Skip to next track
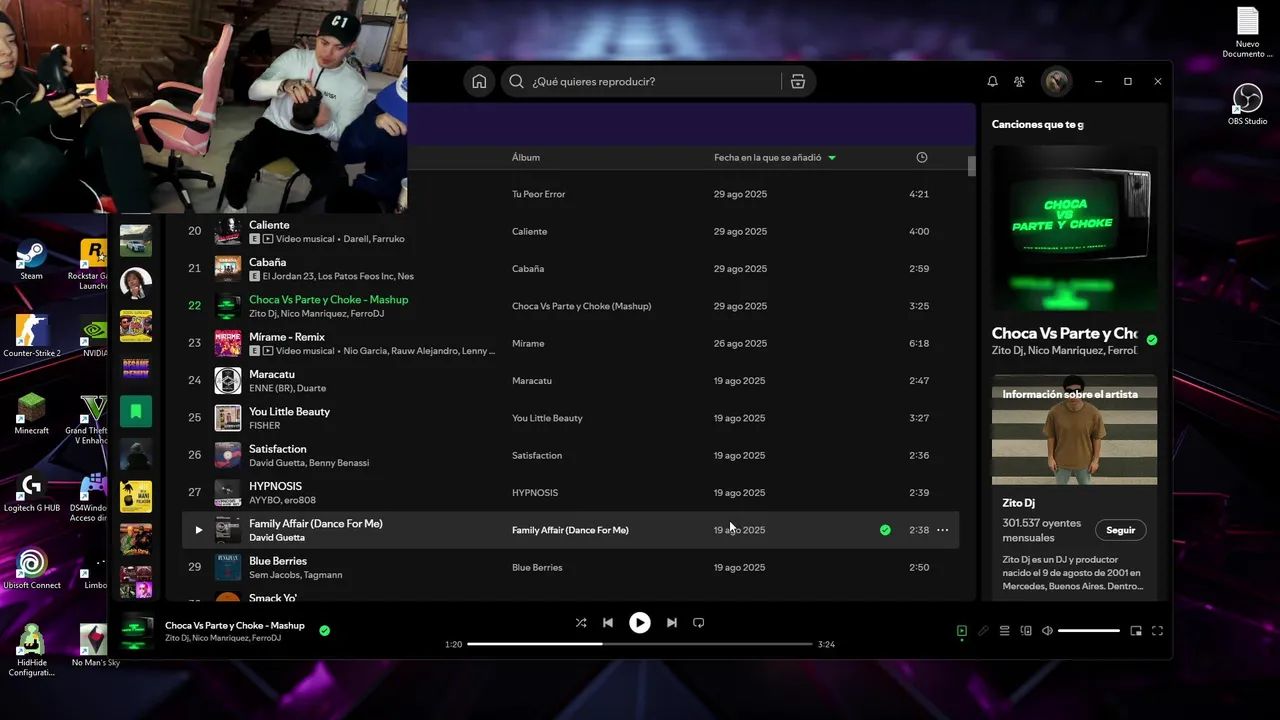 (x=672, y=622)
